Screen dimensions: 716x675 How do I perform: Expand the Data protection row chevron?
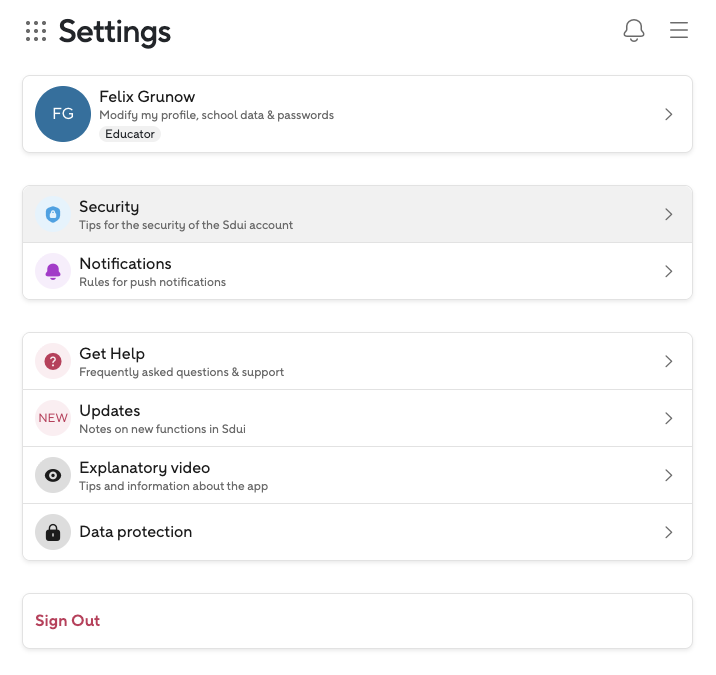click(x=669, y=532)
